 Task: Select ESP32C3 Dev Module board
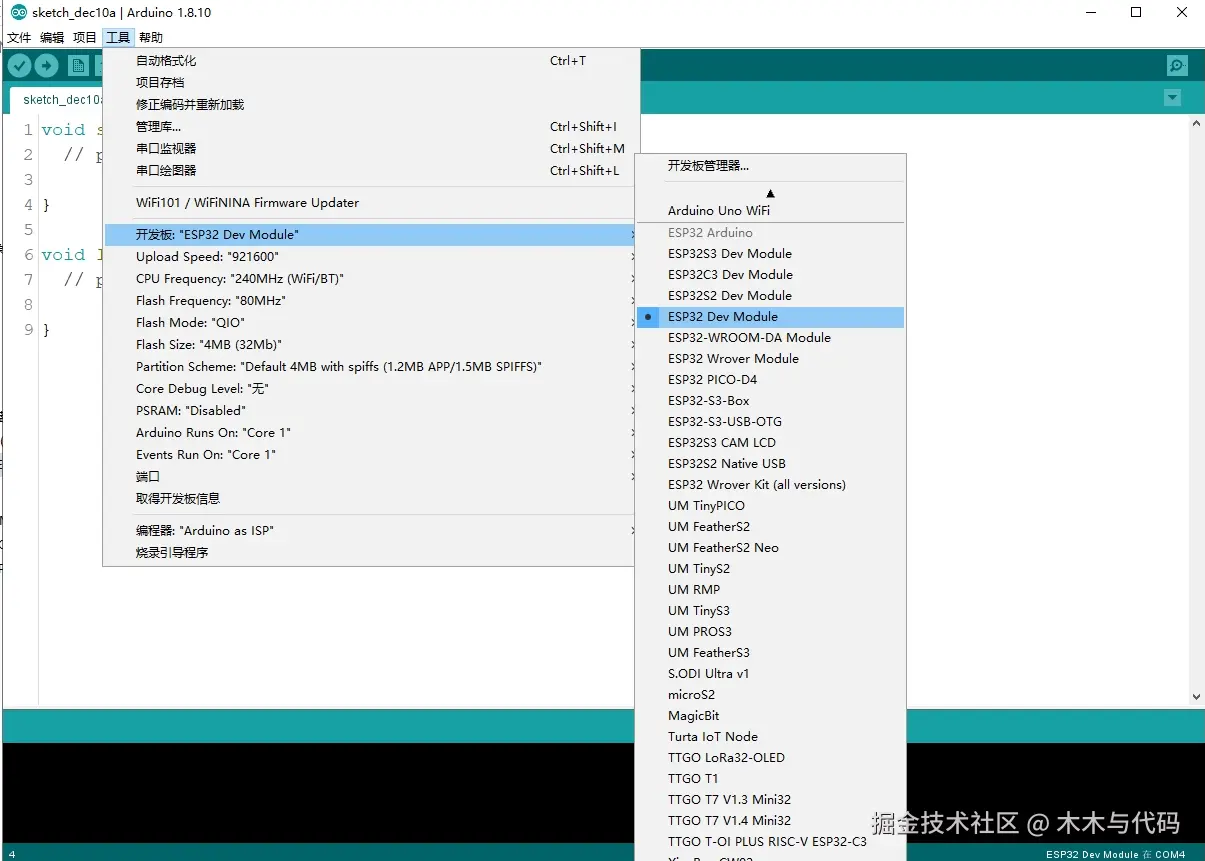tap(770, 275)
